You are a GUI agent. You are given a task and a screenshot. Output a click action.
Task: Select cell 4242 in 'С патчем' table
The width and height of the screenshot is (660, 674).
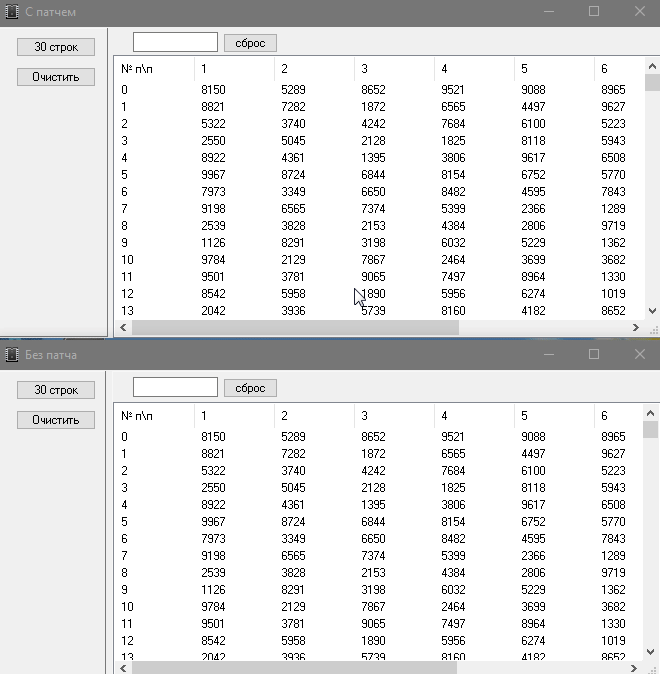point(373,124)
